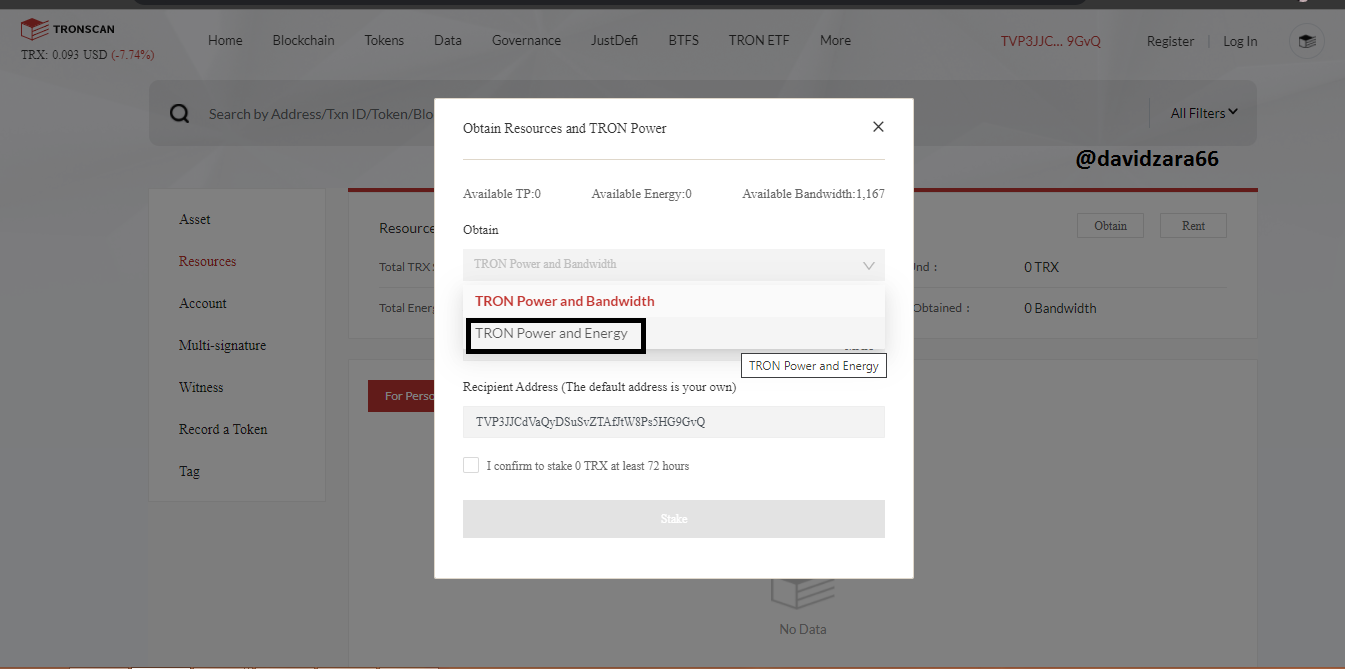Click the 0 TRX value

coord(1041,267)
